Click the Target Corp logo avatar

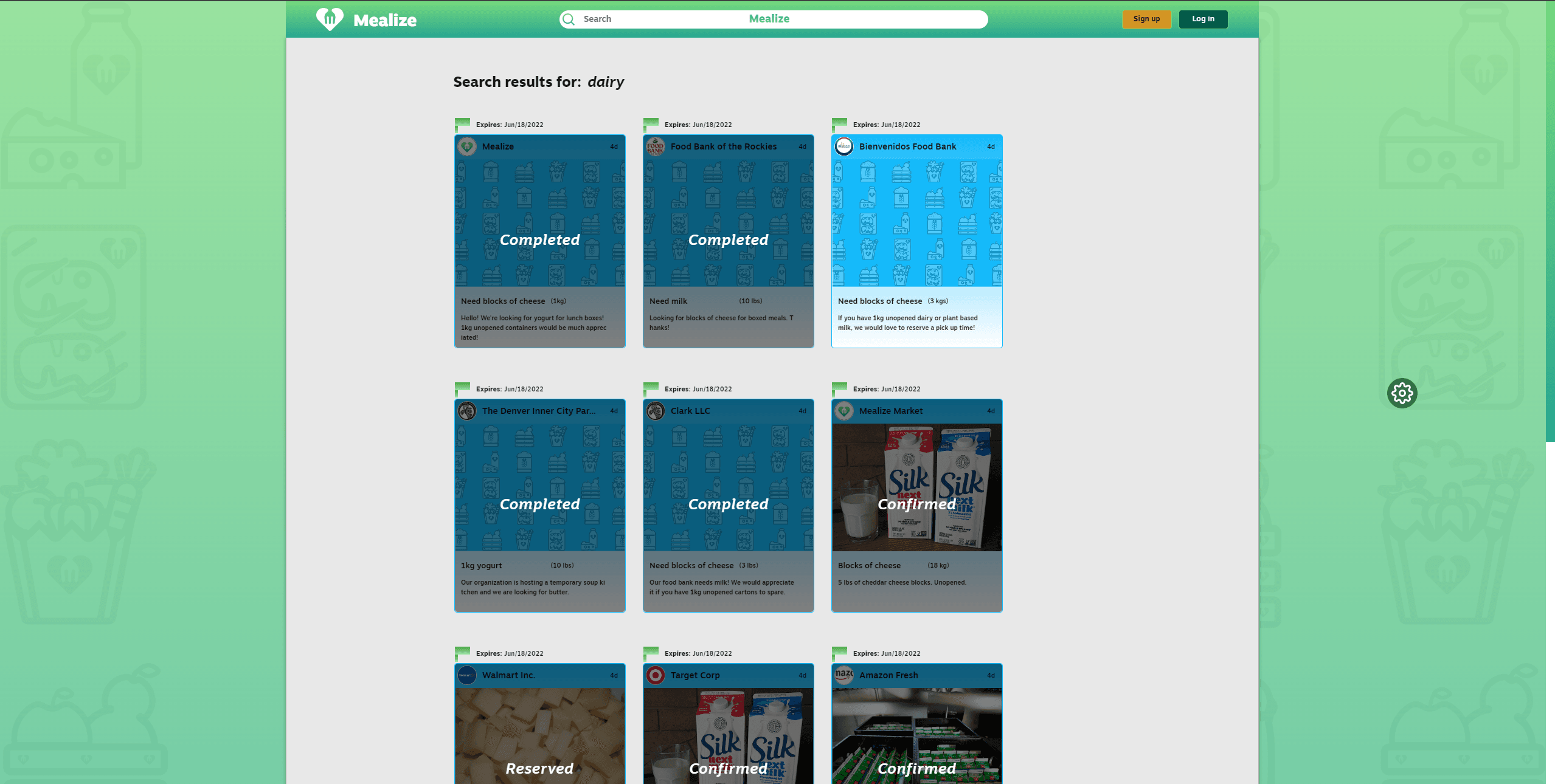click(655, 675)
